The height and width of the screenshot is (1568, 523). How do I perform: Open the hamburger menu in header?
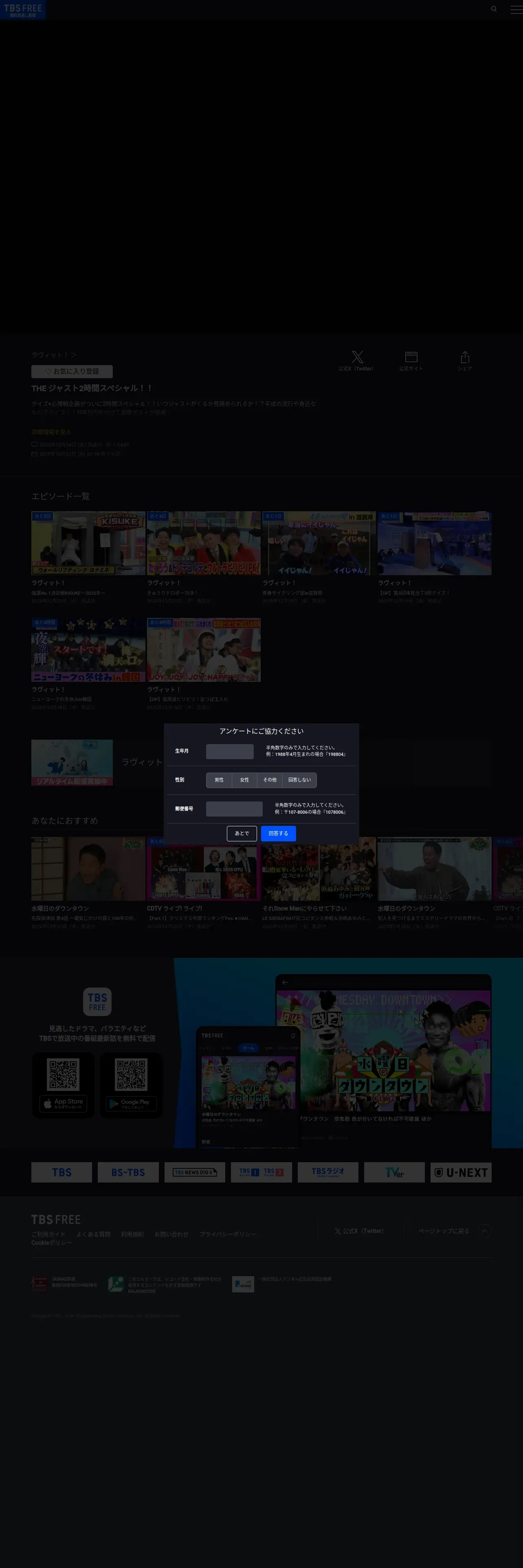click(x=516, y=9)
